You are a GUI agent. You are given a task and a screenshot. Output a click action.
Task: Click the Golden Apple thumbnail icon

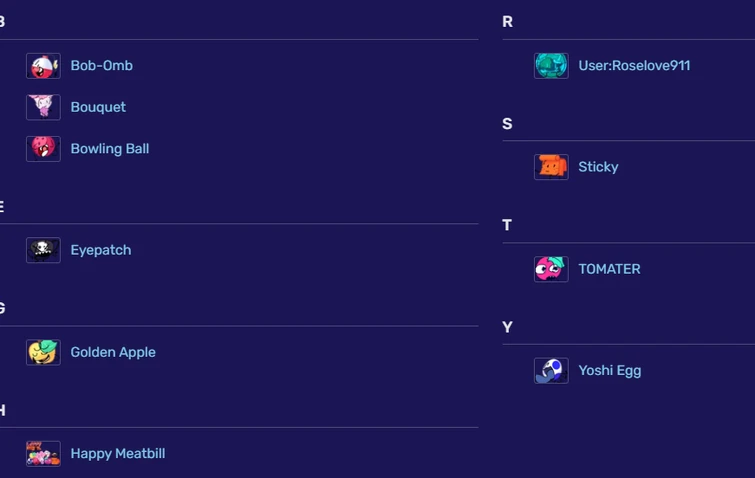43,352
